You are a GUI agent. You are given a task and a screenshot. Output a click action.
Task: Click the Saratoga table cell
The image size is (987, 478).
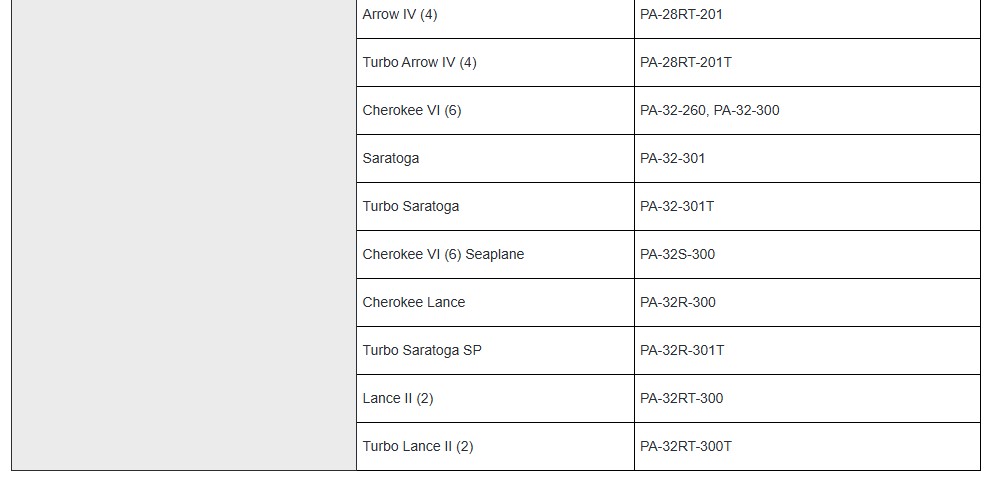pos(391,158)
